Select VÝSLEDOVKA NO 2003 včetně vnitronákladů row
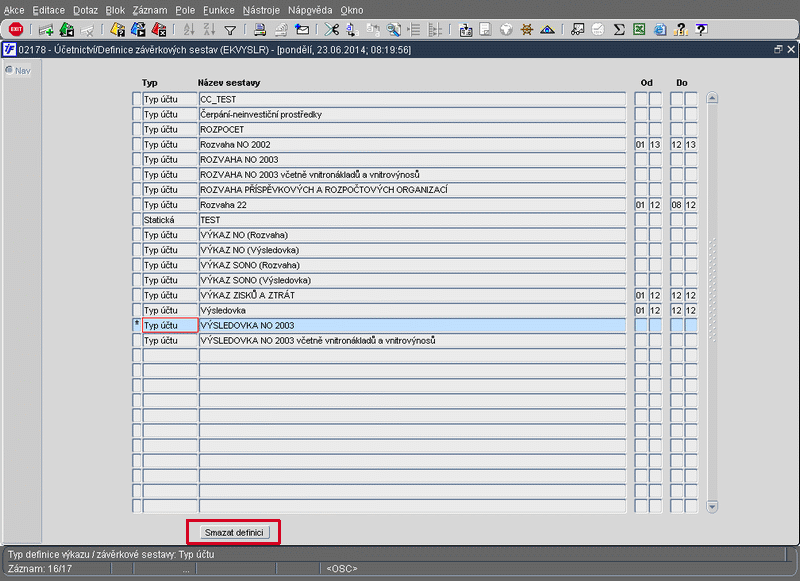800x581 pixels. point(412,340)
